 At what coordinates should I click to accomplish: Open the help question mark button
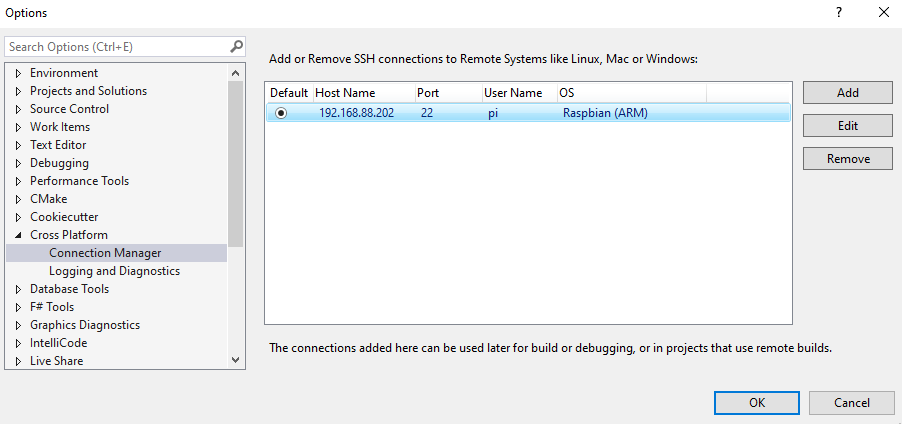(839, 12)
